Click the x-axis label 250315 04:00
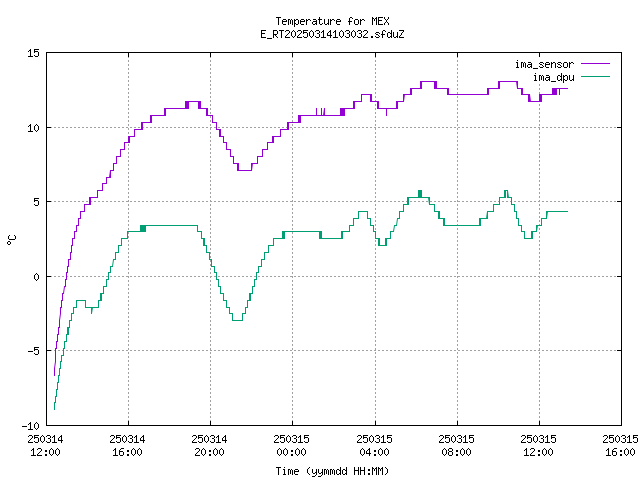The height and width of the screenshot is (480, 640). (x=374, y=446)
